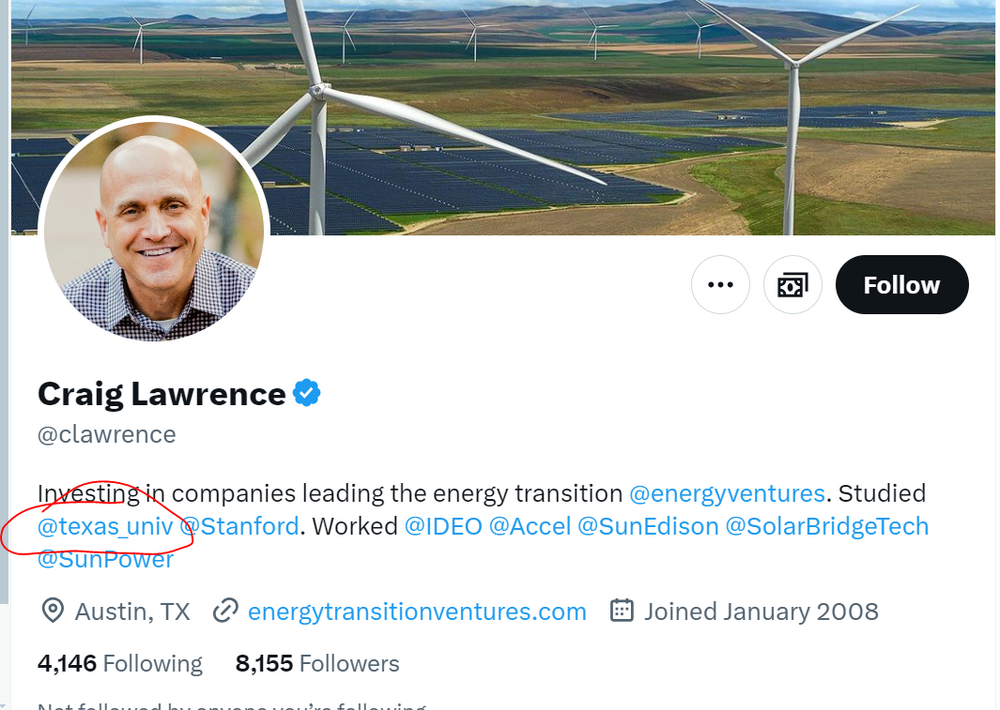Screen dimensions: 1000x710
Task: Click the three-dots more options button
Action: click(x=720, y=285)
